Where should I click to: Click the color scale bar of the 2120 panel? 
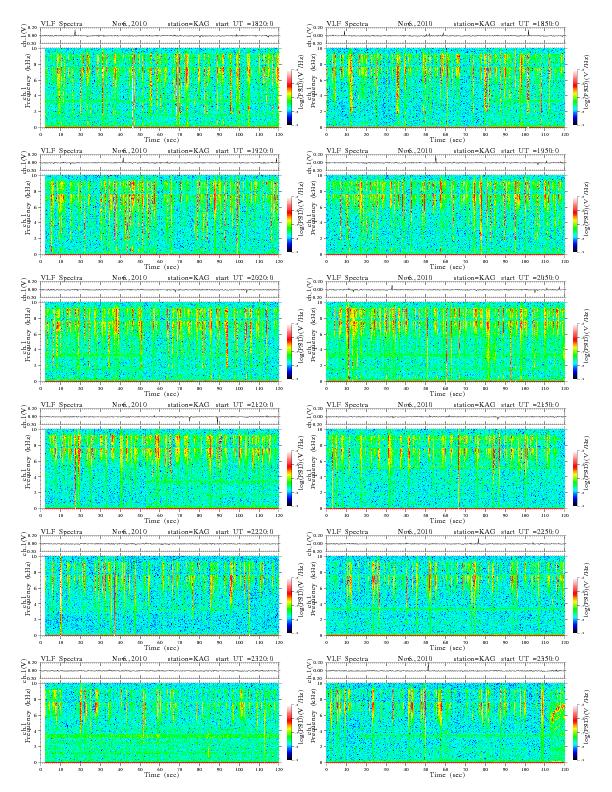pos(289,478)
